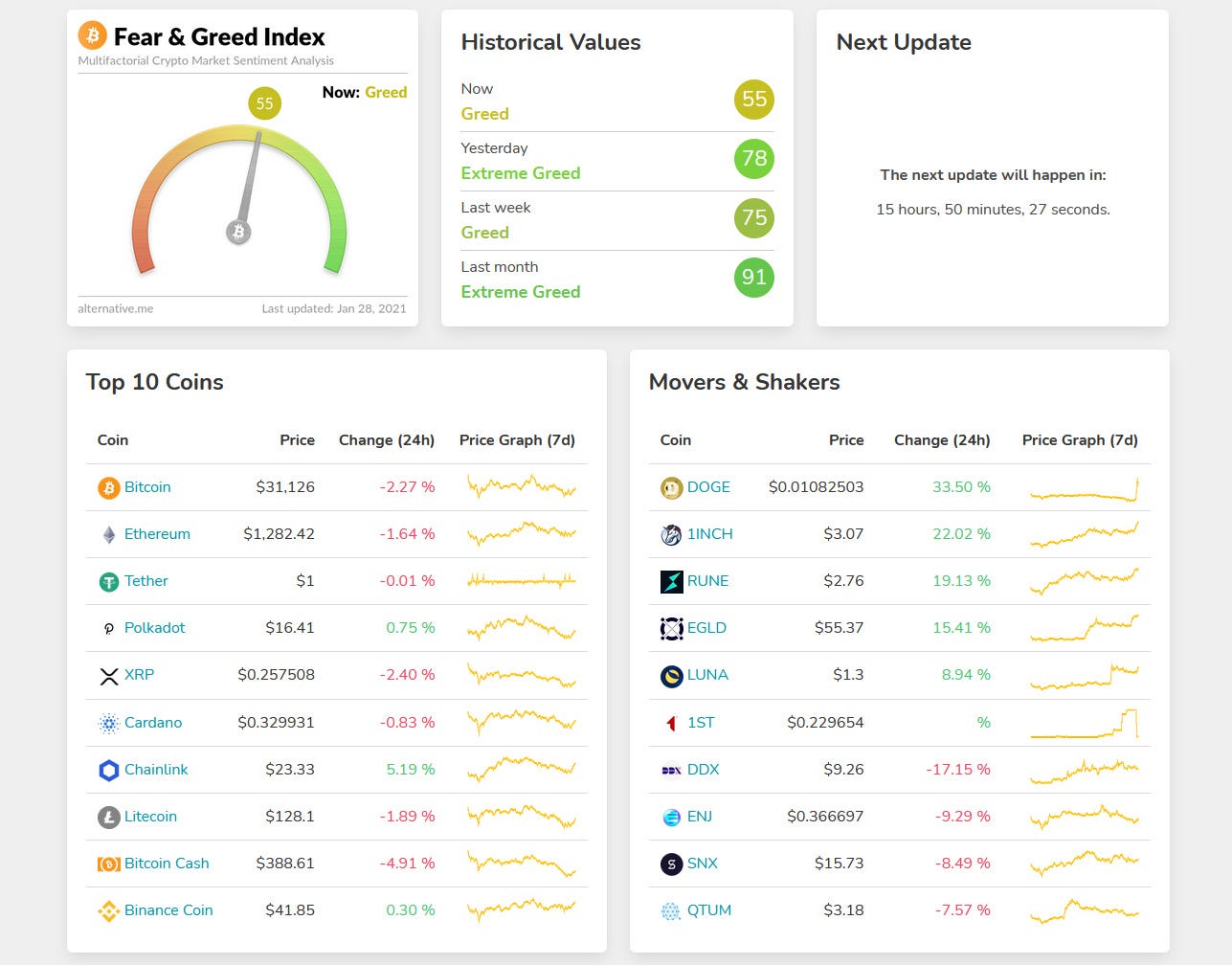Open the Litecoin link
Viewport: 1232px width, 965px height.
click(150, 817)
